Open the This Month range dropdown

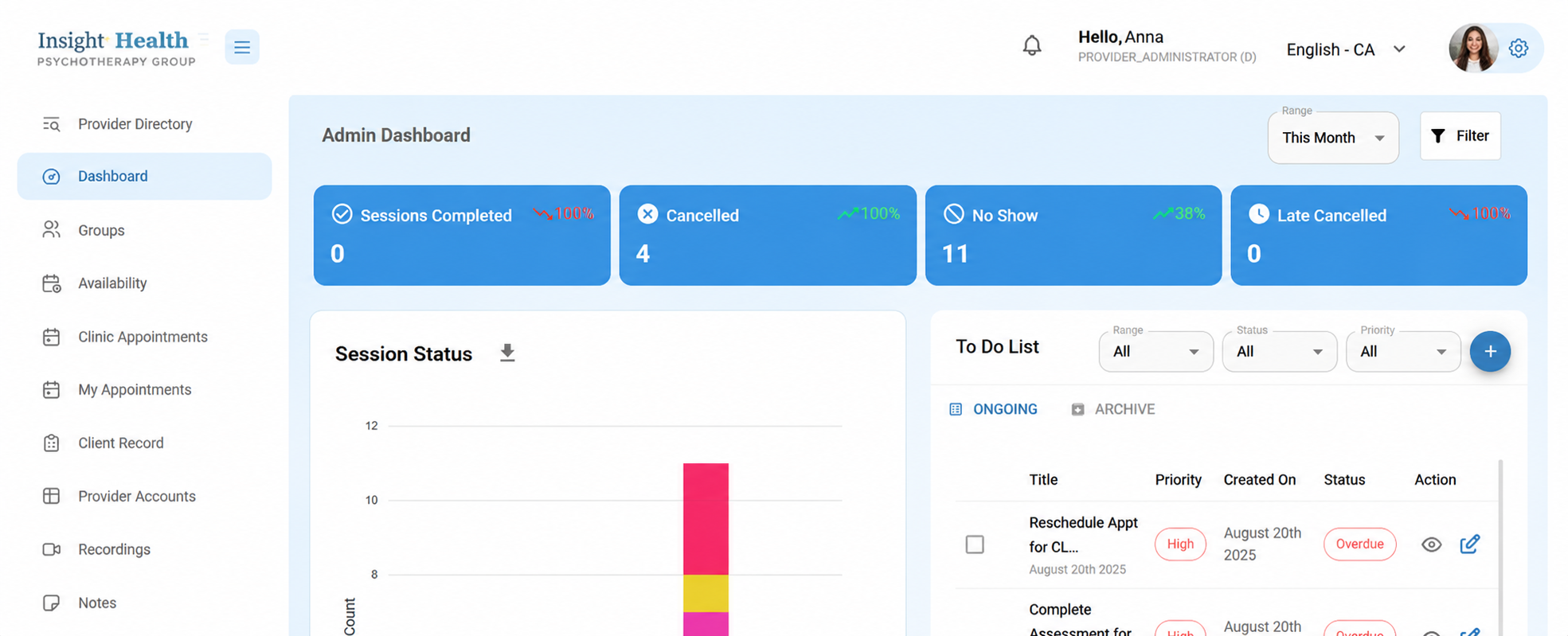1333,138
